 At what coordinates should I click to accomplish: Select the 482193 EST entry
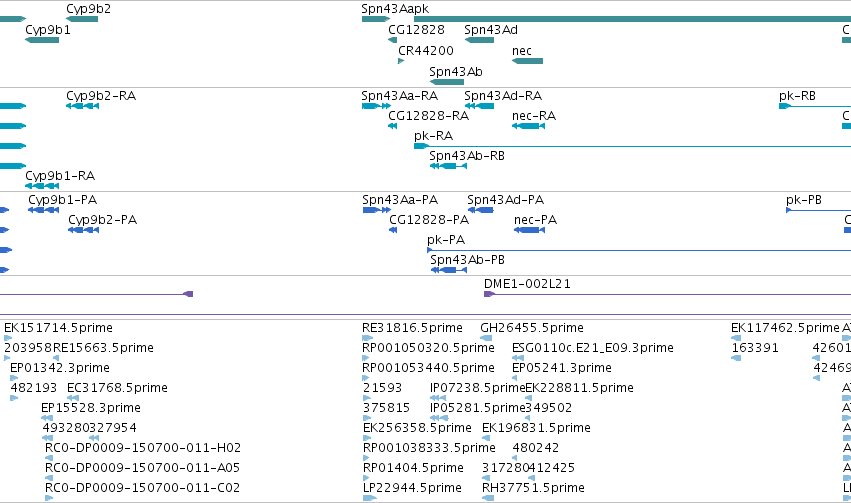click(x=14, y=398)
